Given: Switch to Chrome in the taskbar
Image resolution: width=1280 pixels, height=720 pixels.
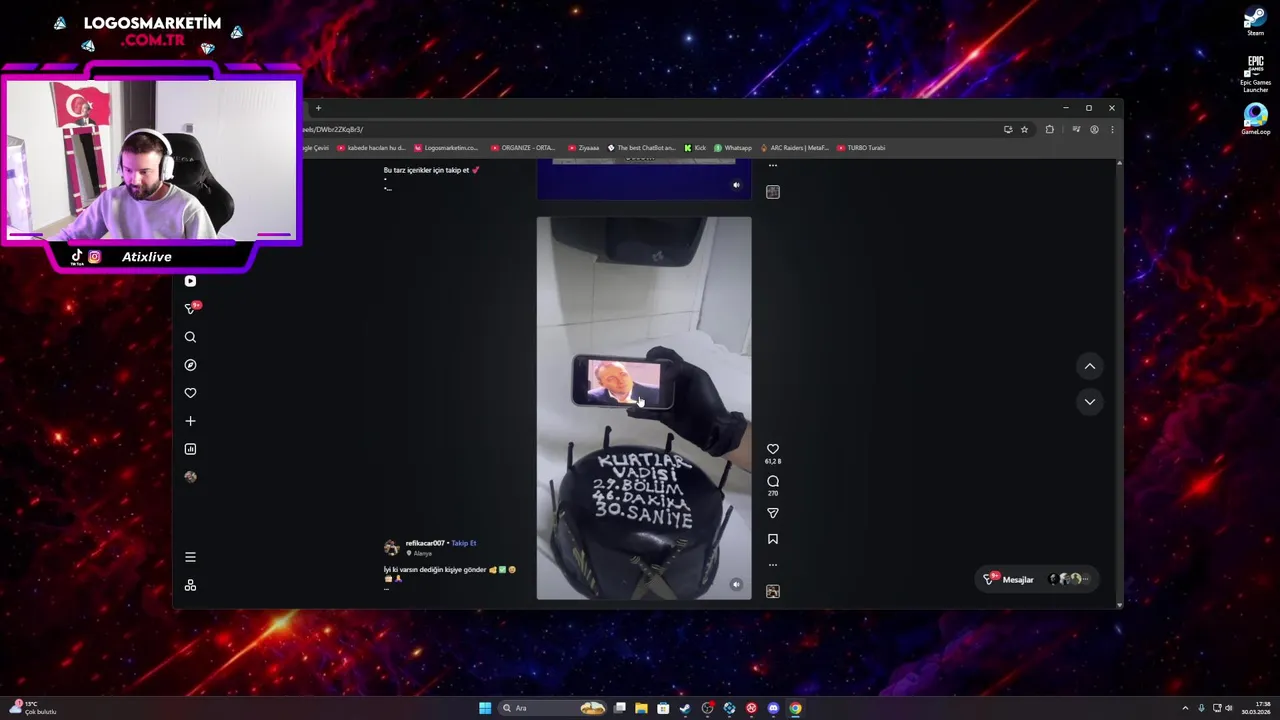Looking at the screenshot, I should pos(795,708).
